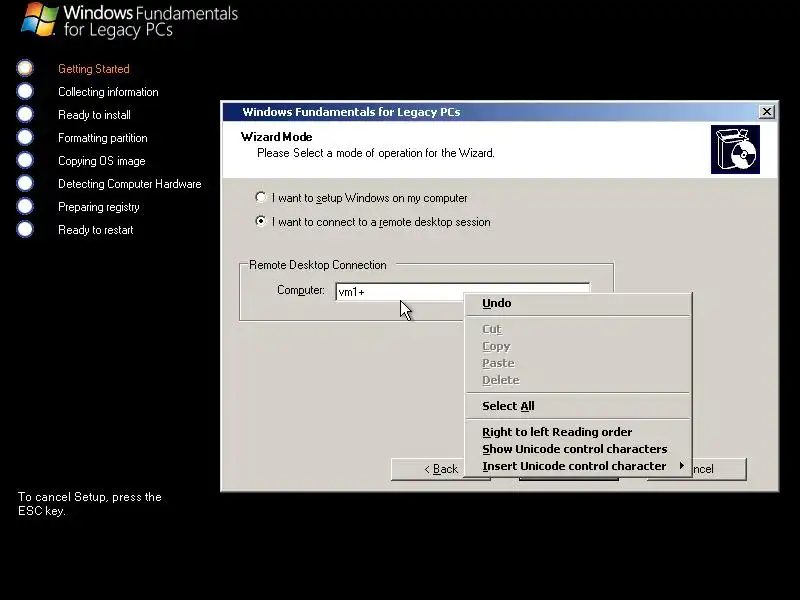The height and width of the screenshot is (600, 800).
Task: Click the 'Preparing registry' step text
Action: coord(98,207)
